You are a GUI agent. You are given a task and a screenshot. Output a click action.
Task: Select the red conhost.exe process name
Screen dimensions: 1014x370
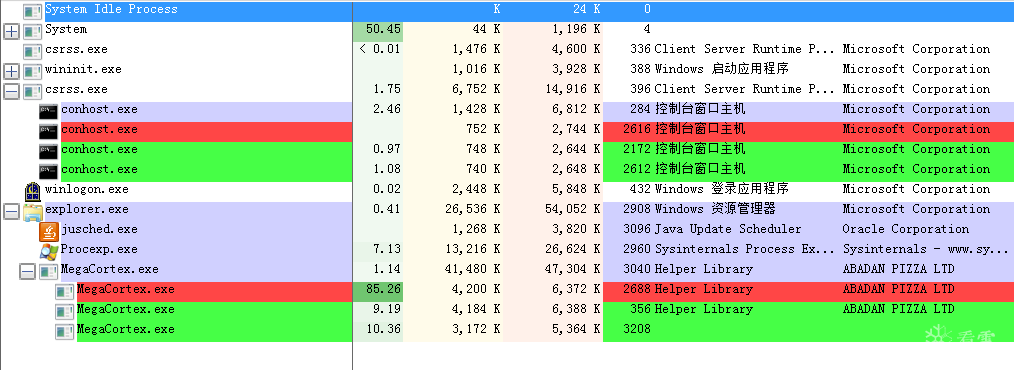(x=99, y=129)
